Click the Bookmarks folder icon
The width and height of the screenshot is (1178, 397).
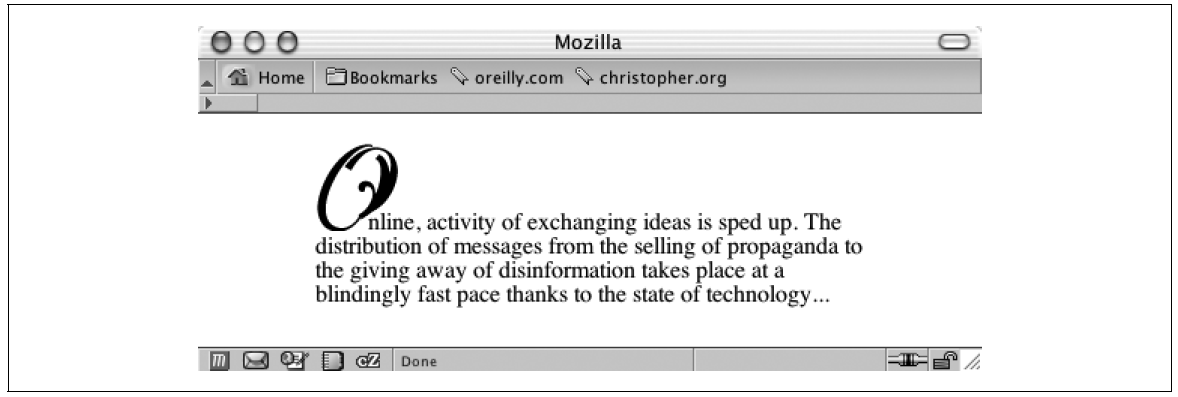pyautogui.click(x=335, y=77)
